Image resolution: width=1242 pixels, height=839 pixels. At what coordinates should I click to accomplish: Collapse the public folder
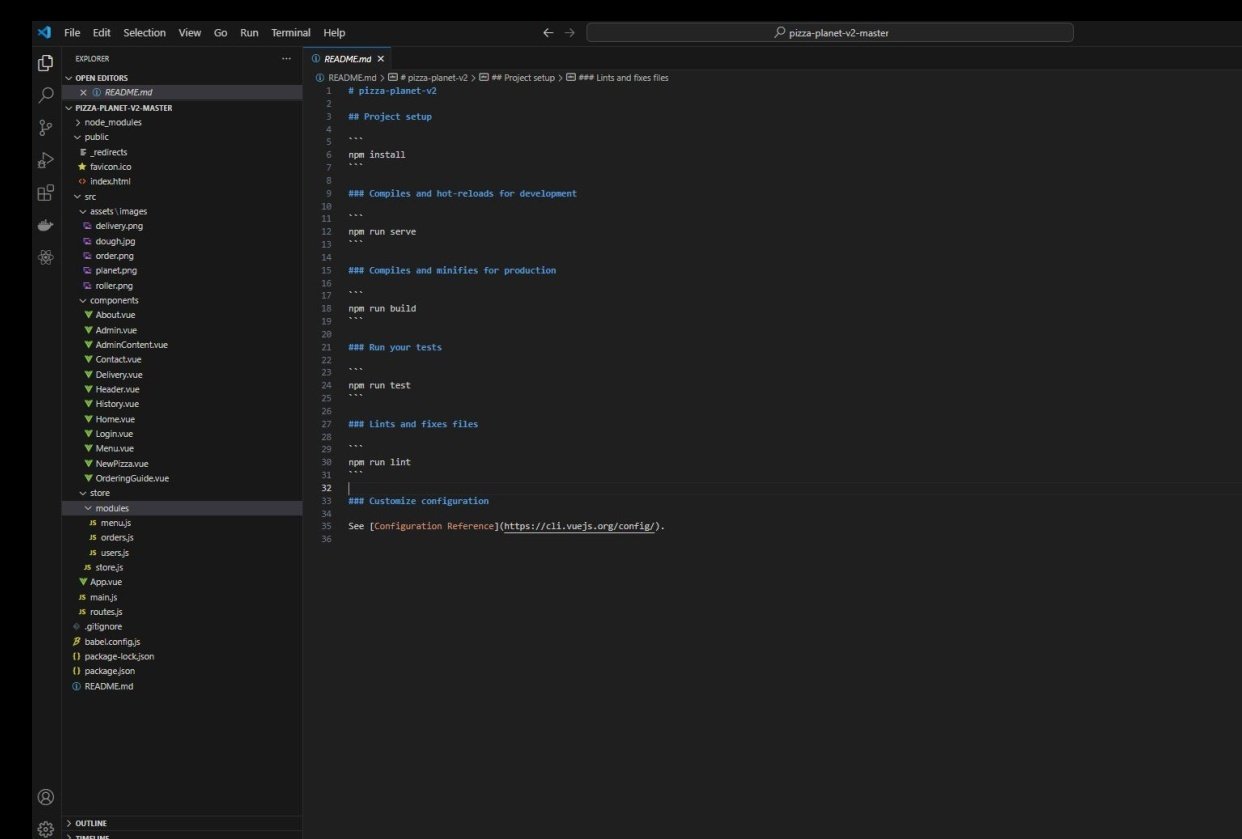click(x=182, y=137)
